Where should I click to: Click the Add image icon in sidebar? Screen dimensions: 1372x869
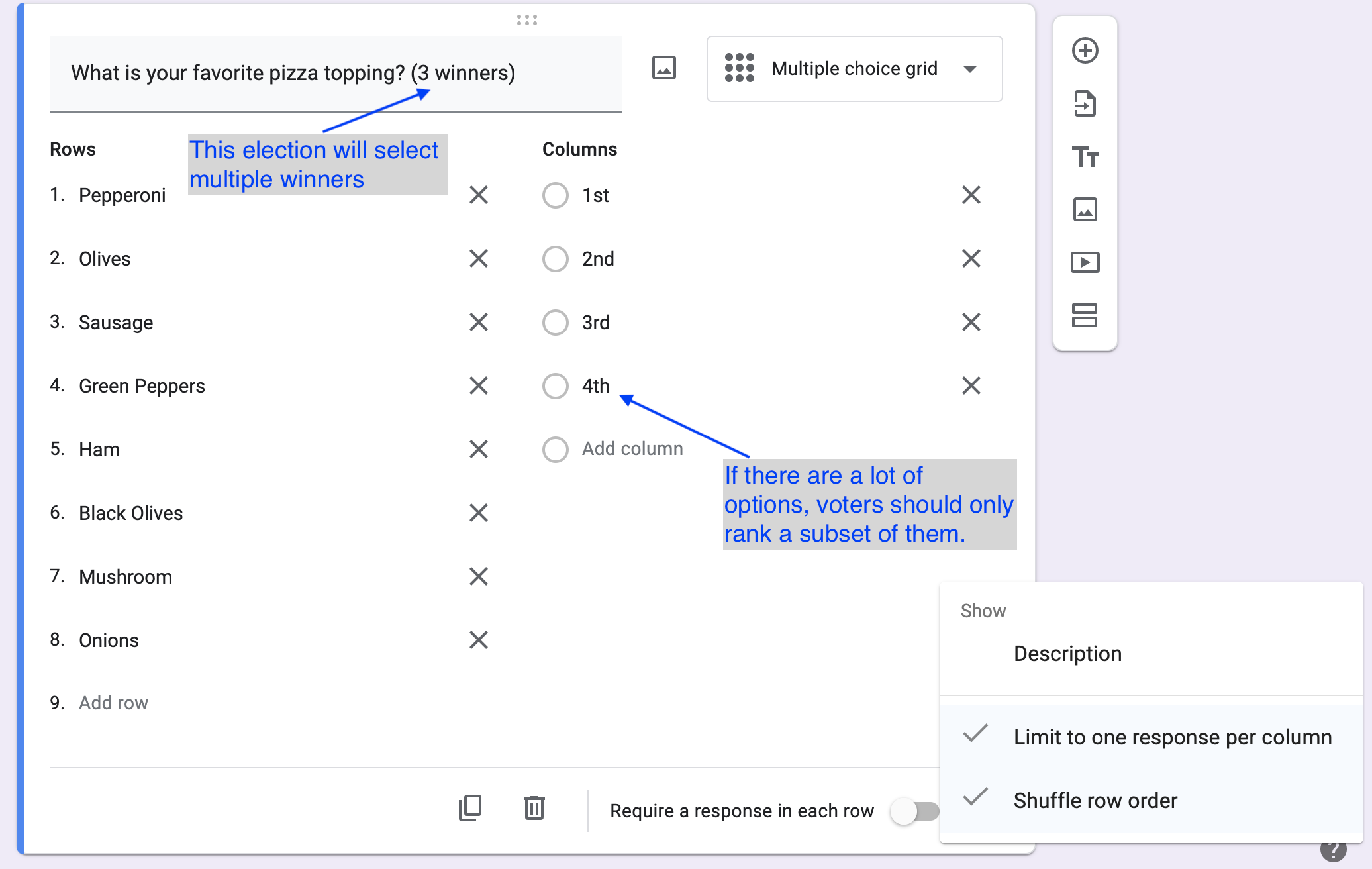[1085, 210]
